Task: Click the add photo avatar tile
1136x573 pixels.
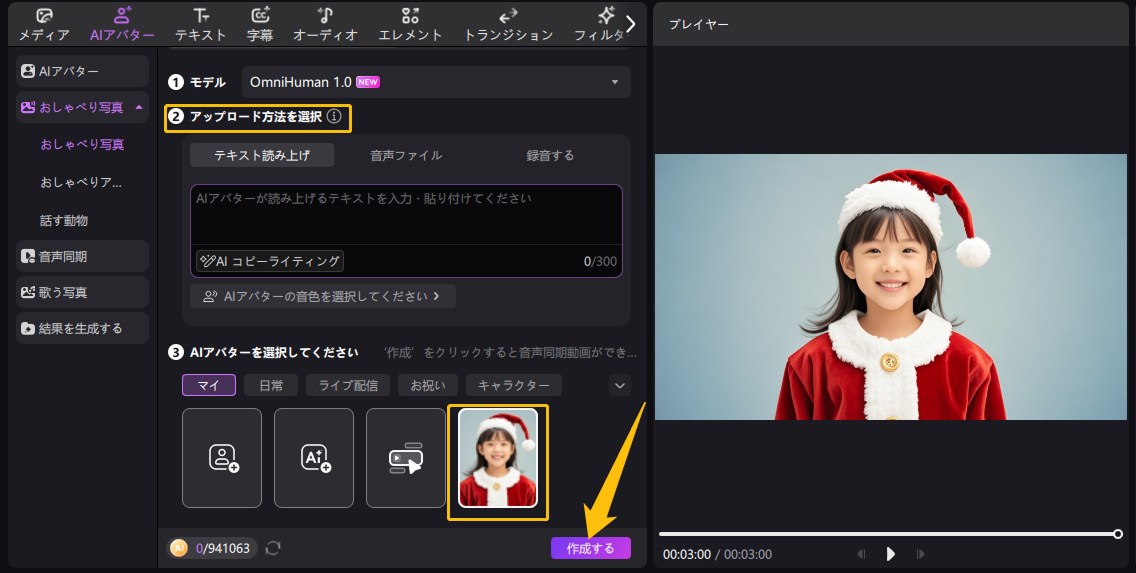Action: [222, 458]
